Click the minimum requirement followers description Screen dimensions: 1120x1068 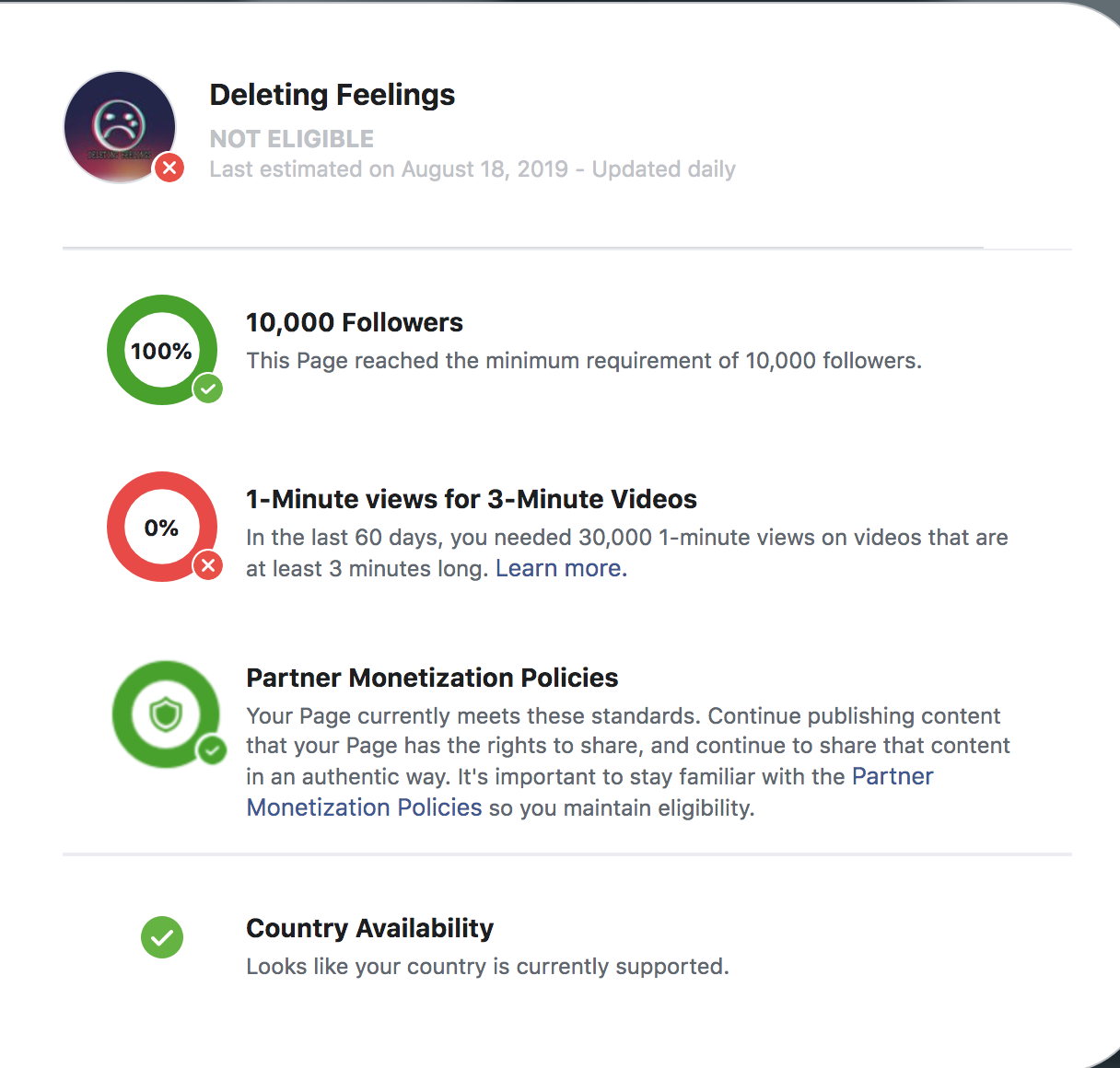point(584,361)
